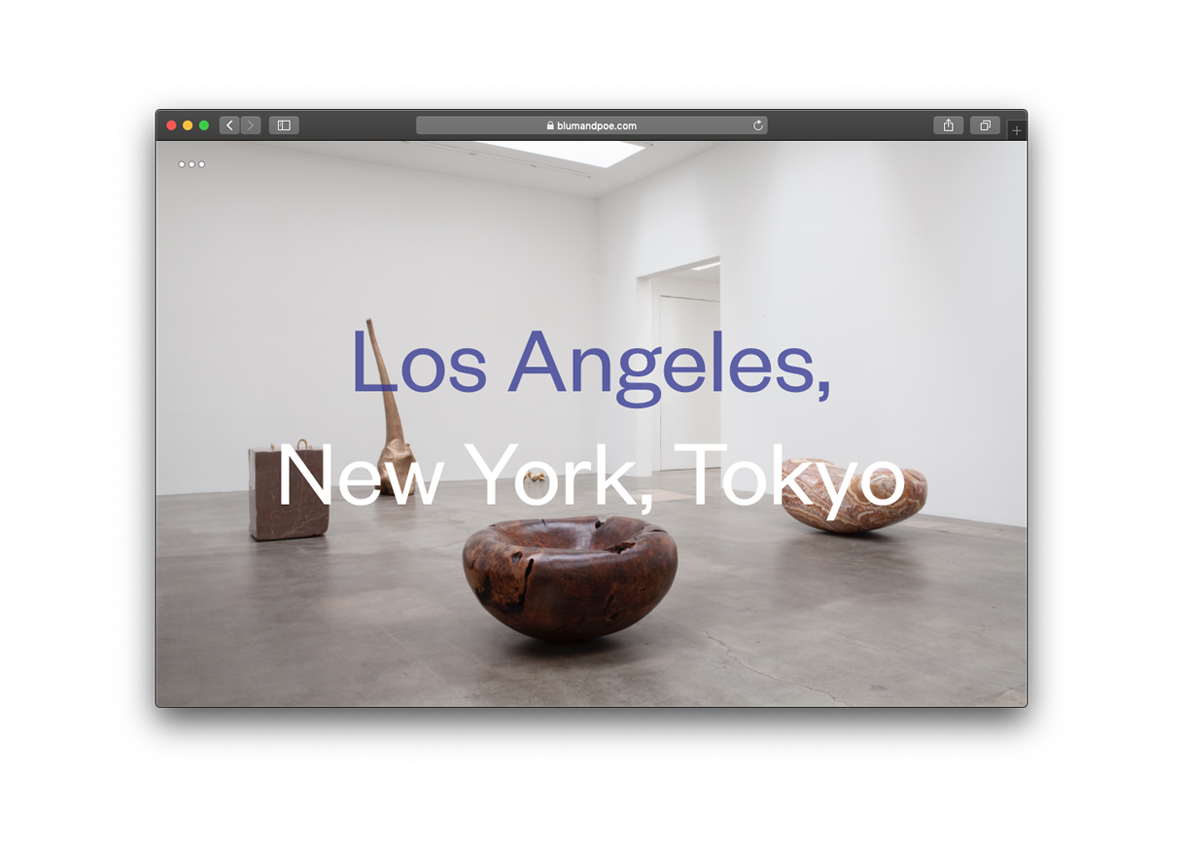This screenshot has width=1183, height=846.
Task: Open a new tab with plus button
Action: coord(1017,130)
